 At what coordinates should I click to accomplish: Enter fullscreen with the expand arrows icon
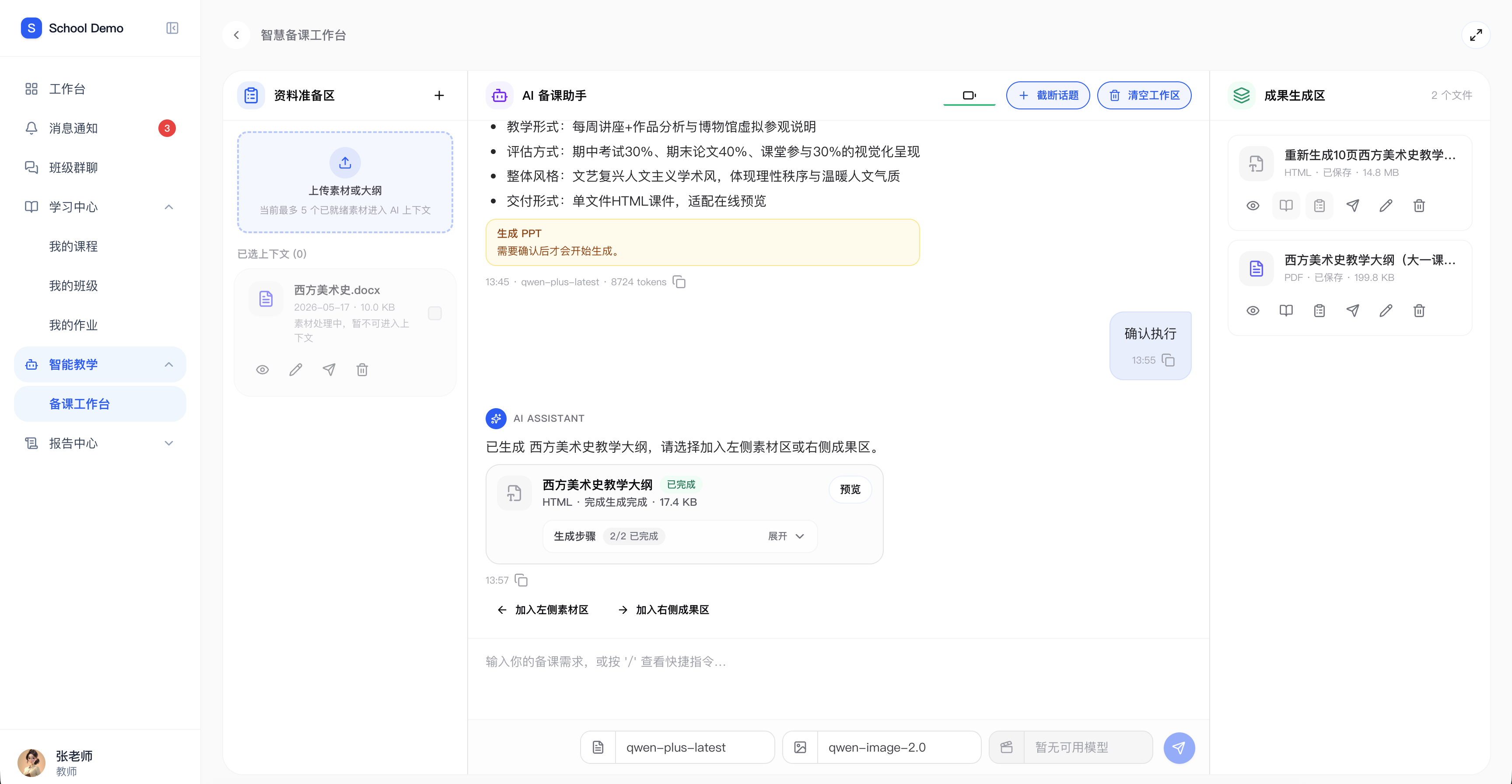coord(1476,35)
